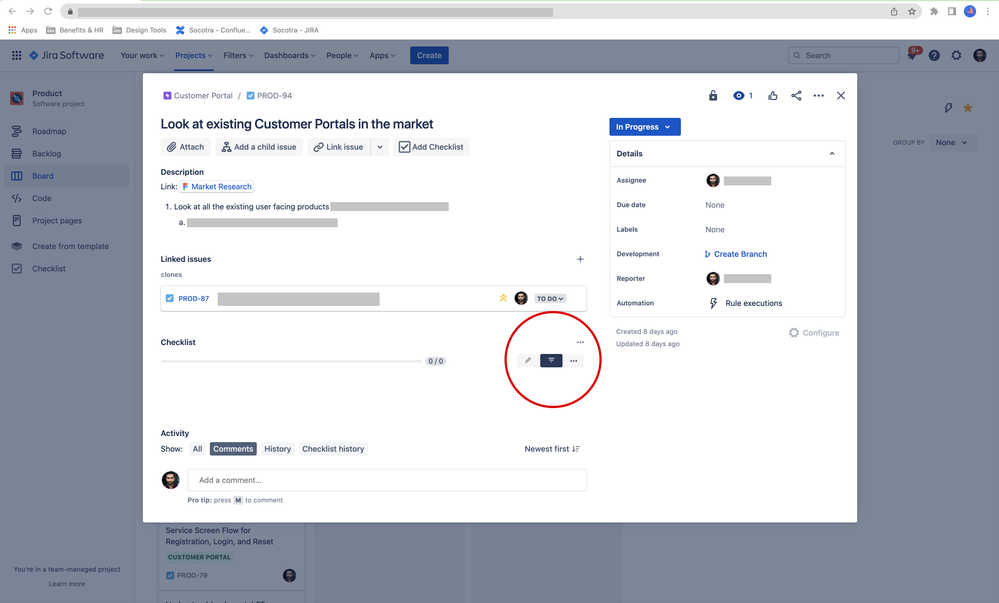
Task: Click the Jira Search box
Action: (x=844, y=55)
